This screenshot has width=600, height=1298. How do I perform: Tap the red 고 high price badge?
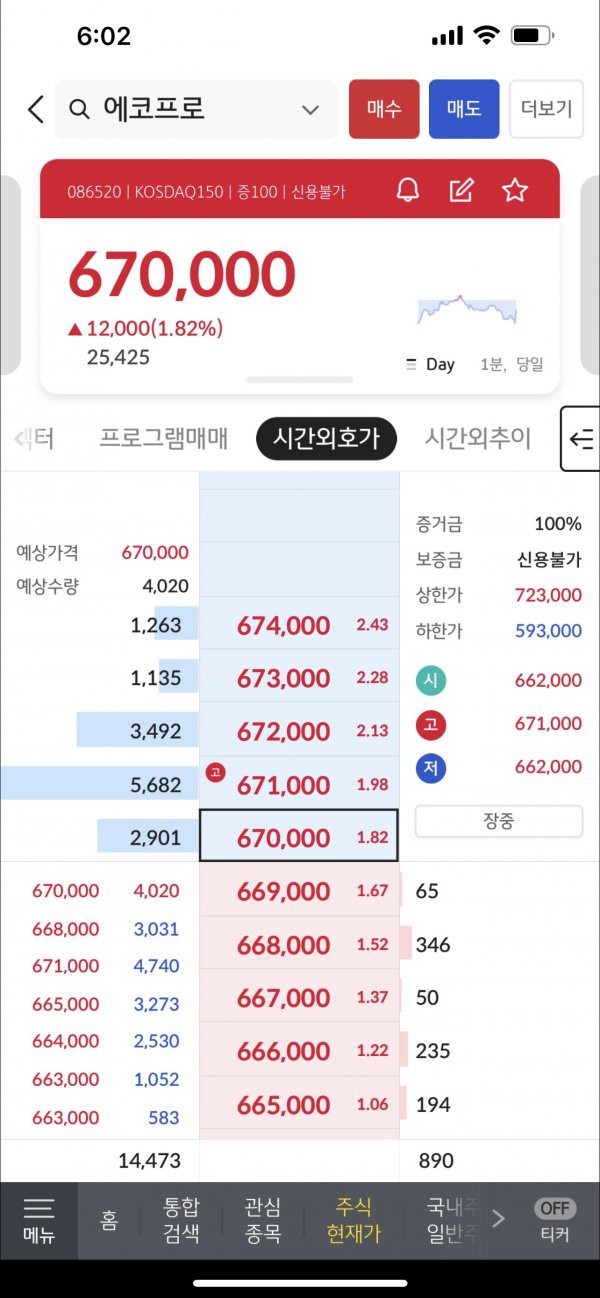point(431,723)
